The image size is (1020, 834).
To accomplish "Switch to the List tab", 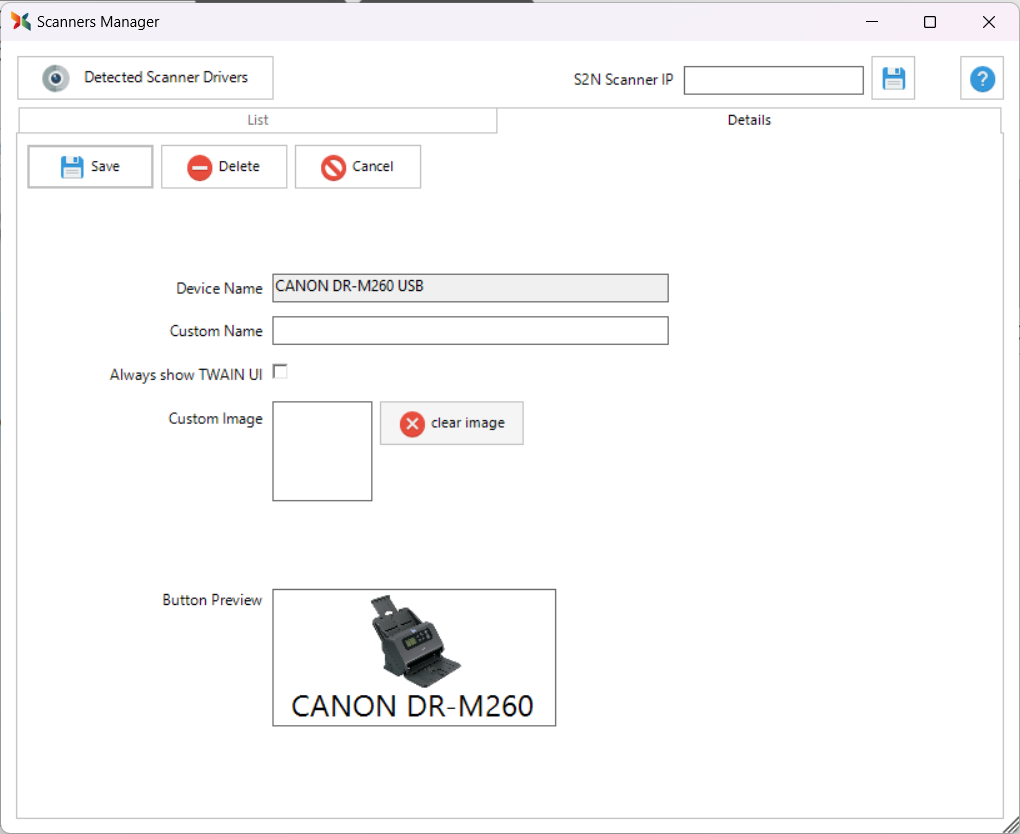I will pos(258,120).
